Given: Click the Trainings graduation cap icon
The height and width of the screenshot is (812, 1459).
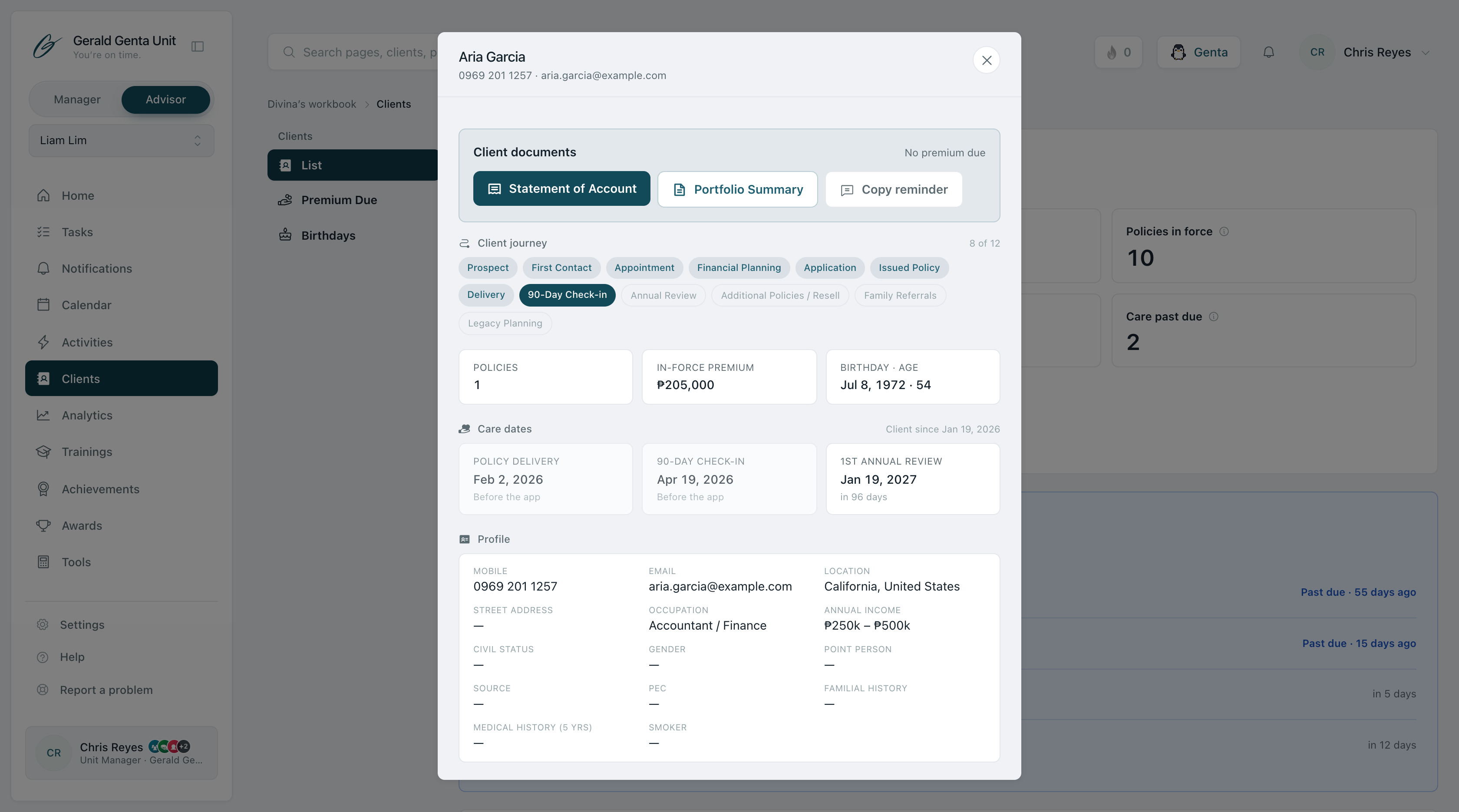Looking at the screenshot, I should [43, 452].
